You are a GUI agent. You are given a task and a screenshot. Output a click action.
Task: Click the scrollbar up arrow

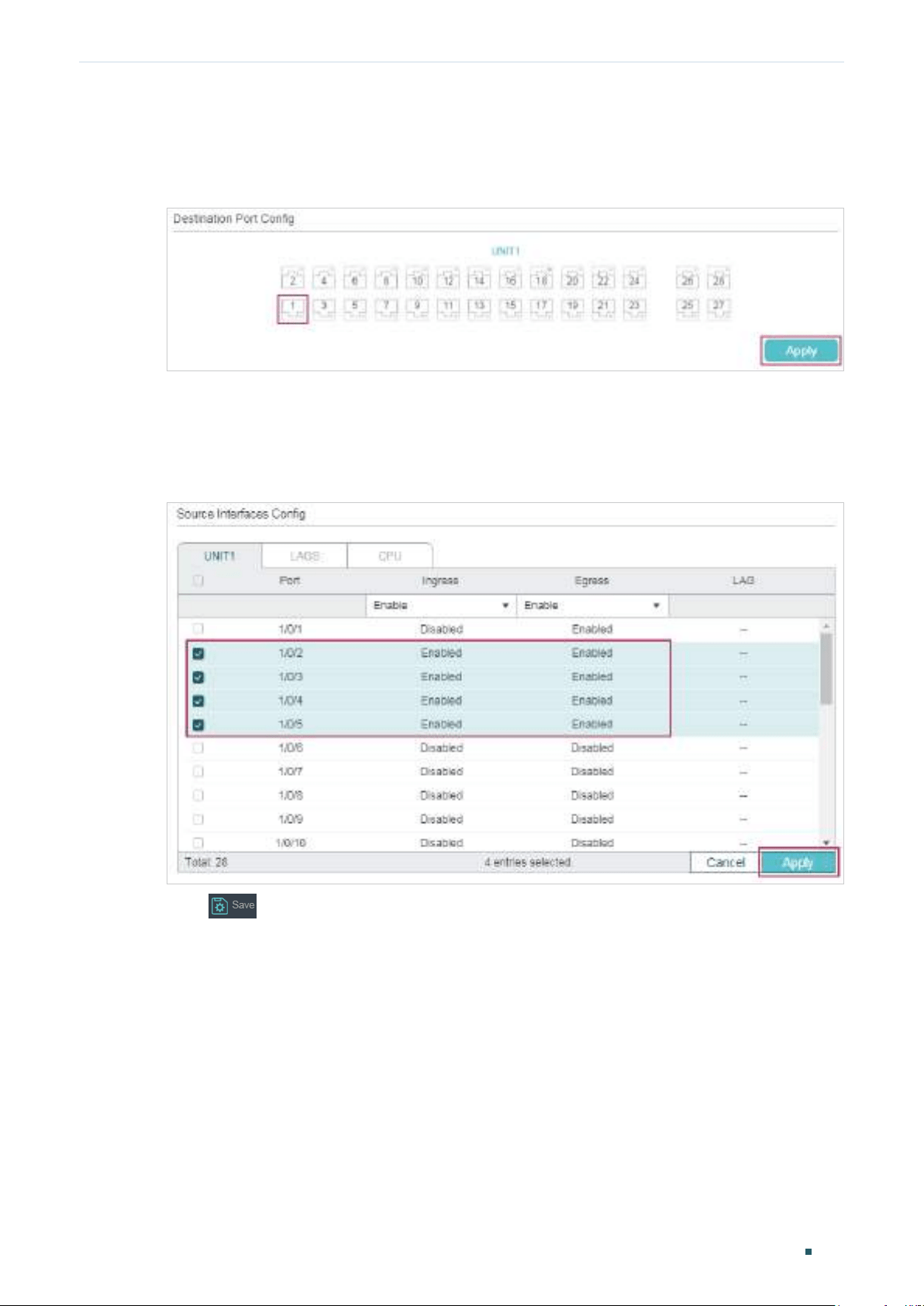click(826, 625)
